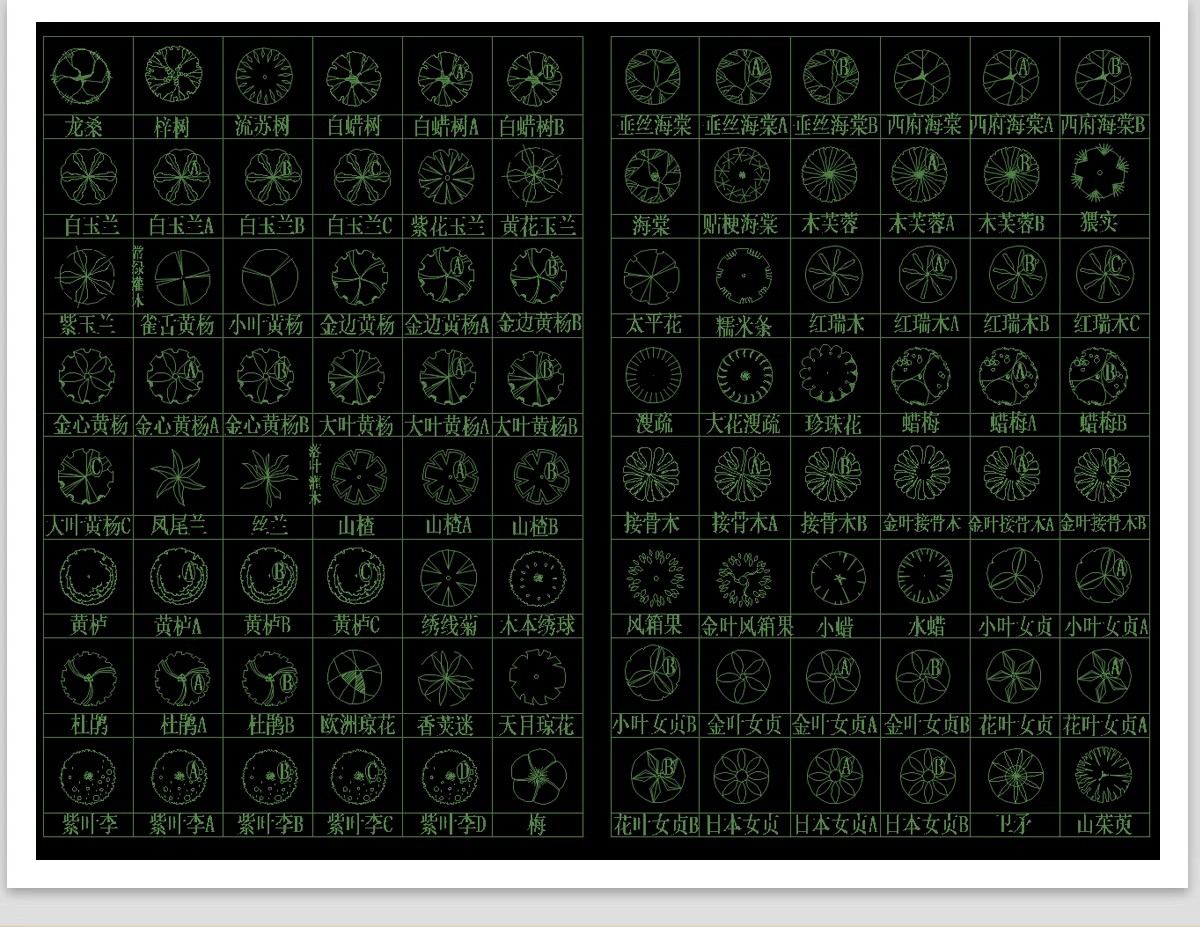Choose the 大花溲疏 plant symbol
The width and height of the screenshot is (1200, 927).
(x=743, y=374)
